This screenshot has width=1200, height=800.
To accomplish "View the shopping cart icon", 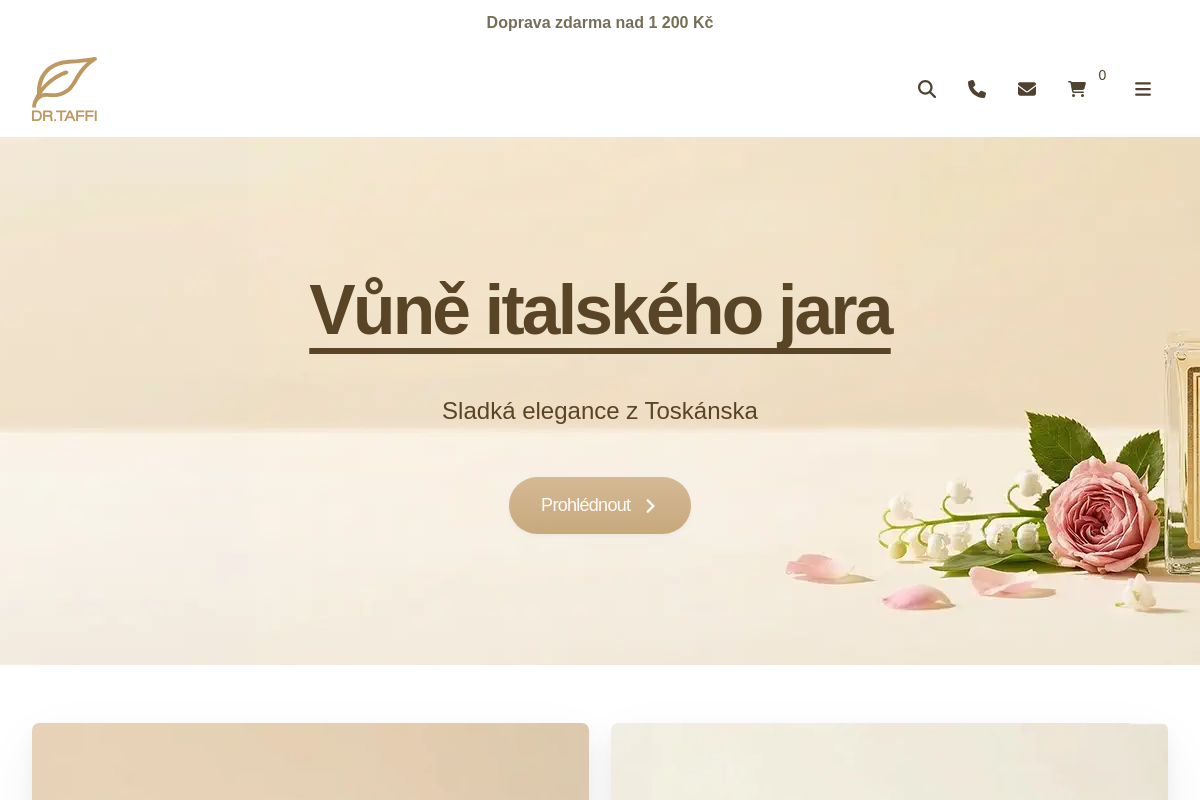I will click(1077, 89).
